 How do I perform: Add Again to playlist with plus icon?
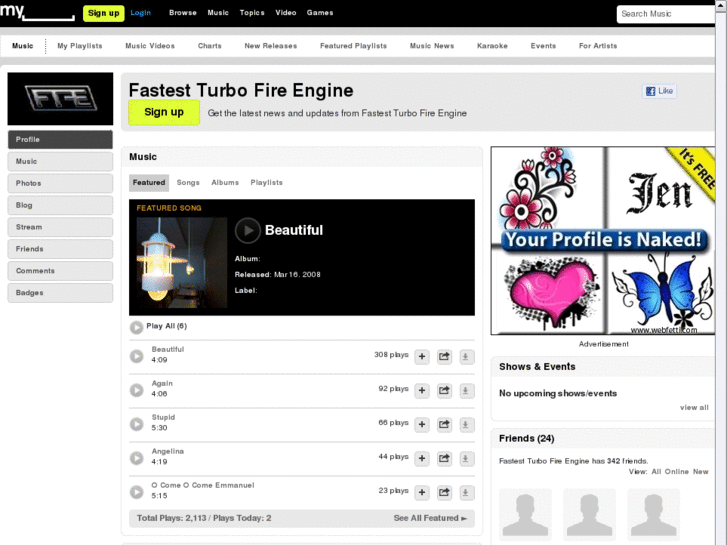tap(422, 391)
